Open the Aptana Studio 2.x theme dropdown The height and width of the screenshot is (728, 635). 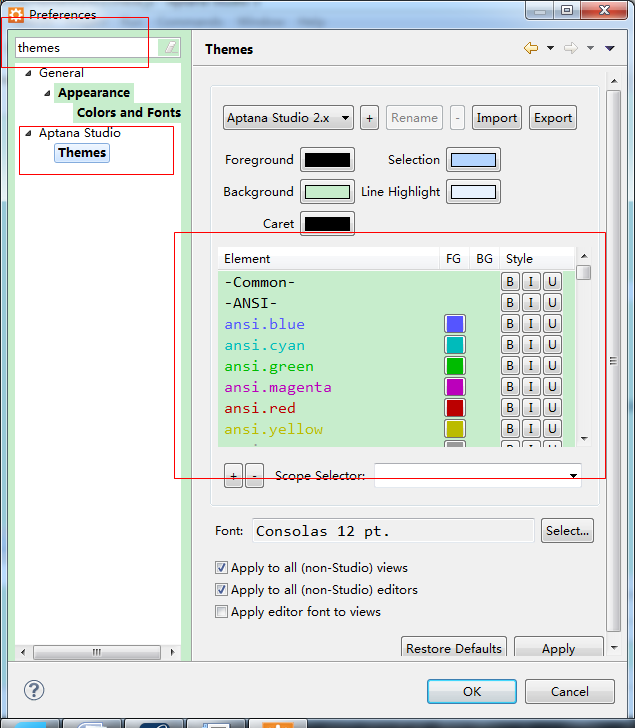288,117
